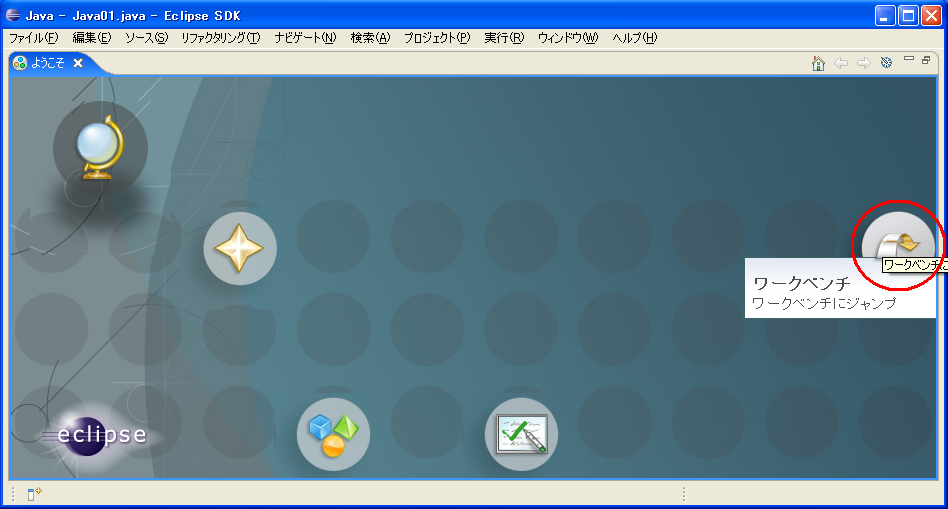Maximize the Eclipse SDK window
Viewport: 948px width, 509px height.
[x=908, y=16]
